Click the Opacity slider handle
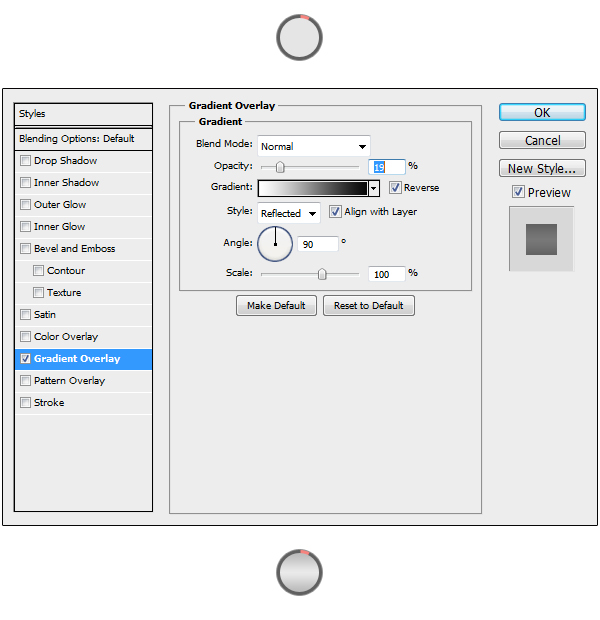Screen dimensions: 600x620 click(280, 167)
